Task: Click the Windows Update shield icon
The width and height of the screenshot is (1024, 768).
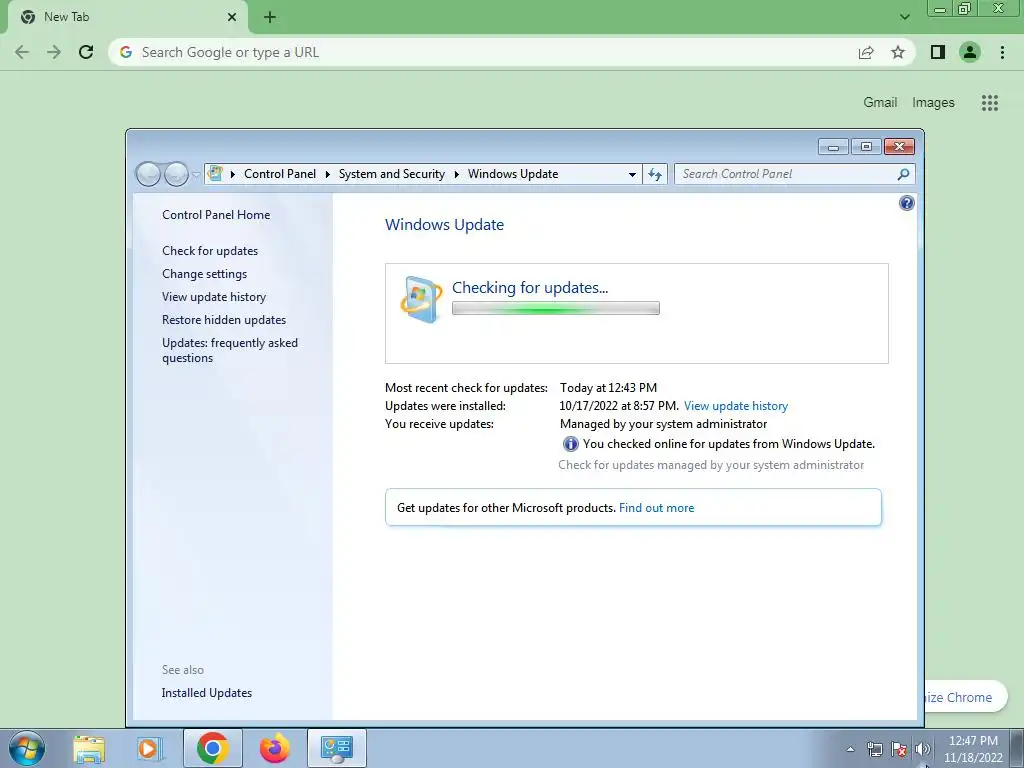Action: tap(421, 299)
